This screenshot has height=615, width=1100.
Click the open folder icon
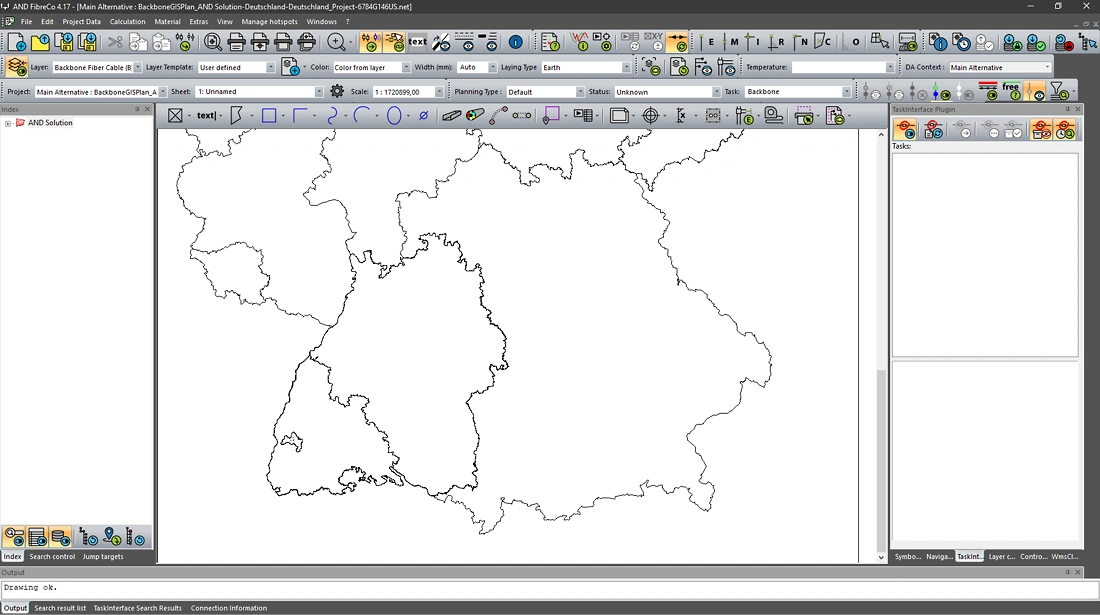[40, 42]
